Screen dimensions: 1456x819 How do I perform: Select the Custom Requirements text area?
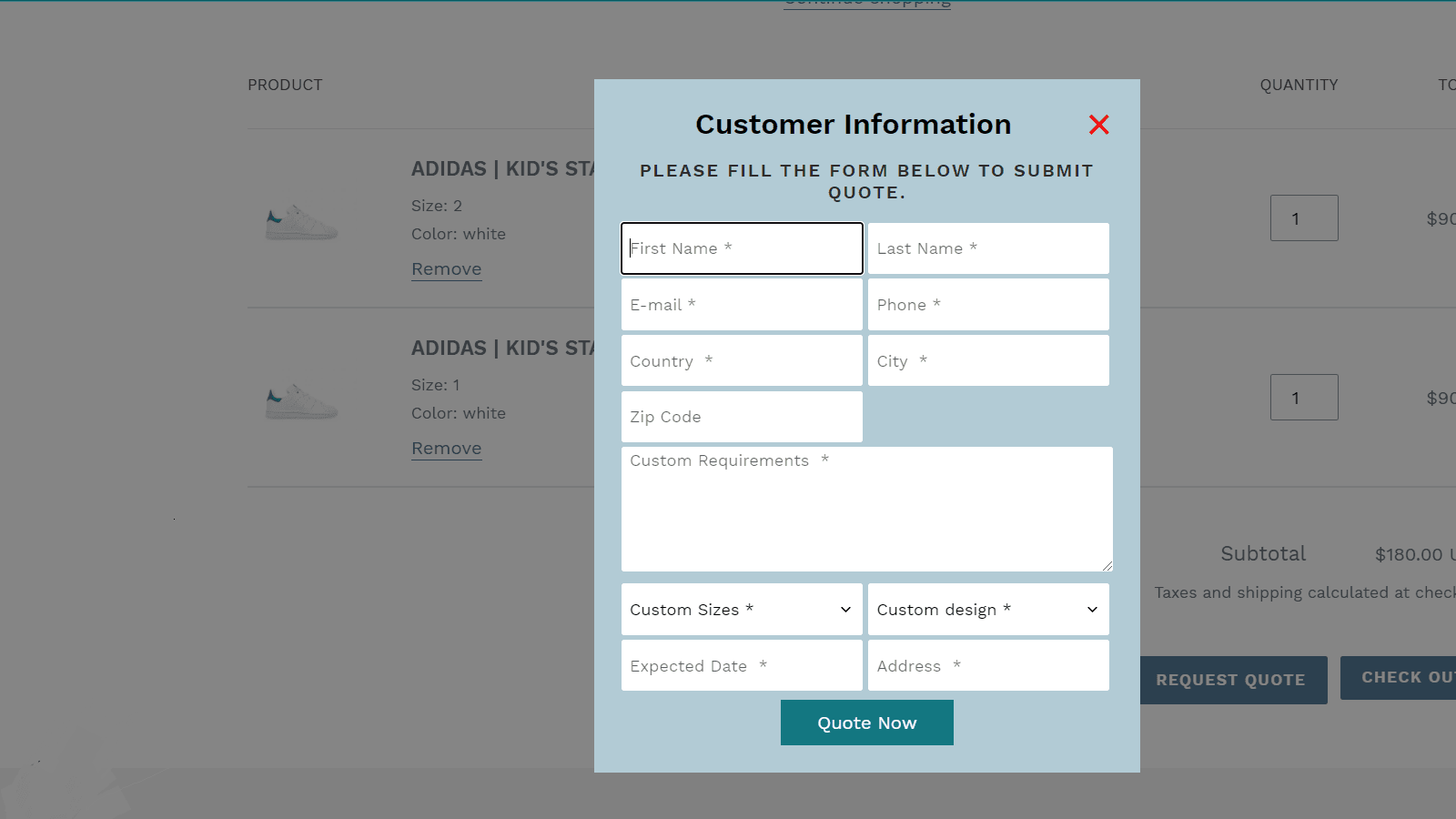pos(866,508)
